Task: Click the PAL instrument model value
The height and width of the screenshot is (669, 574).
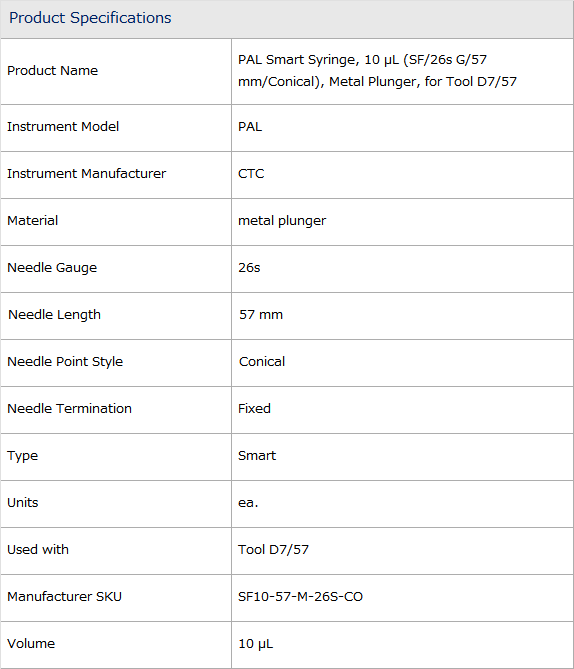Action: coord(250,127)
